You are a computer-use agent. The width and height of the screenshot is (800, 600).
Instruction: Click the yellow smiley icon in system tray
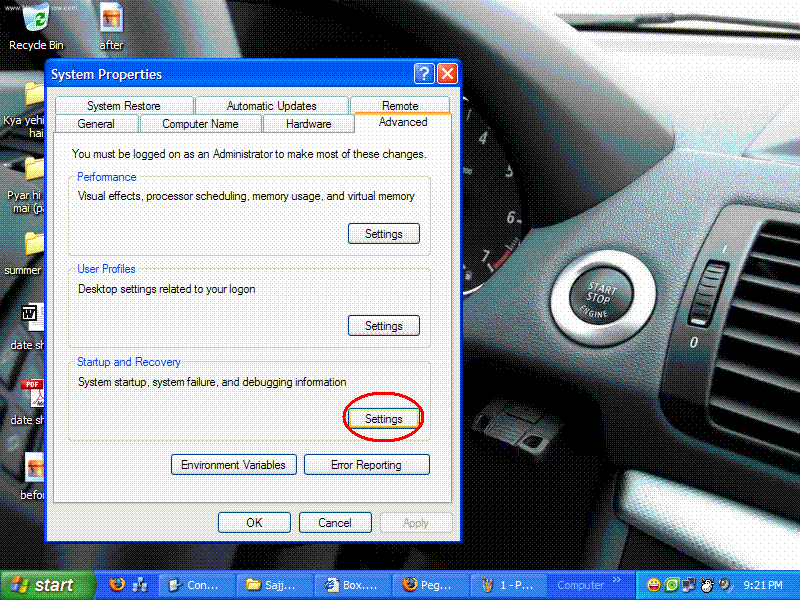tap(654, 584)
